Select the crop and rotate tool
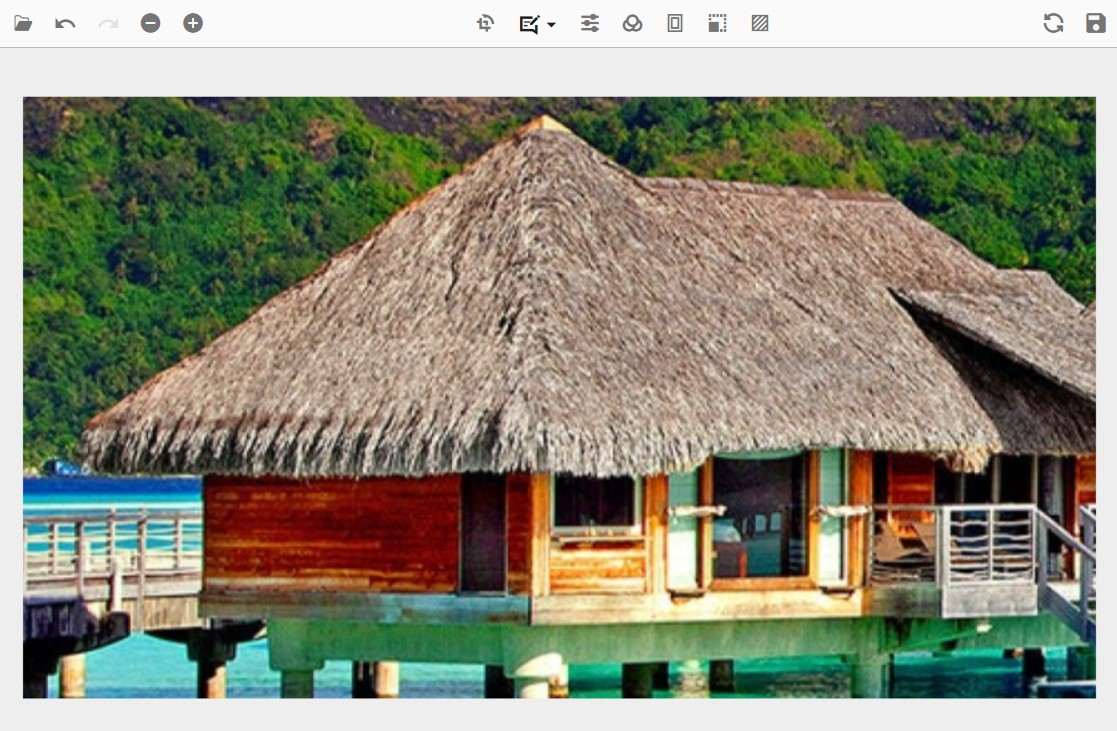Viewport: 1117px width, 731px height. pos(486,23)
